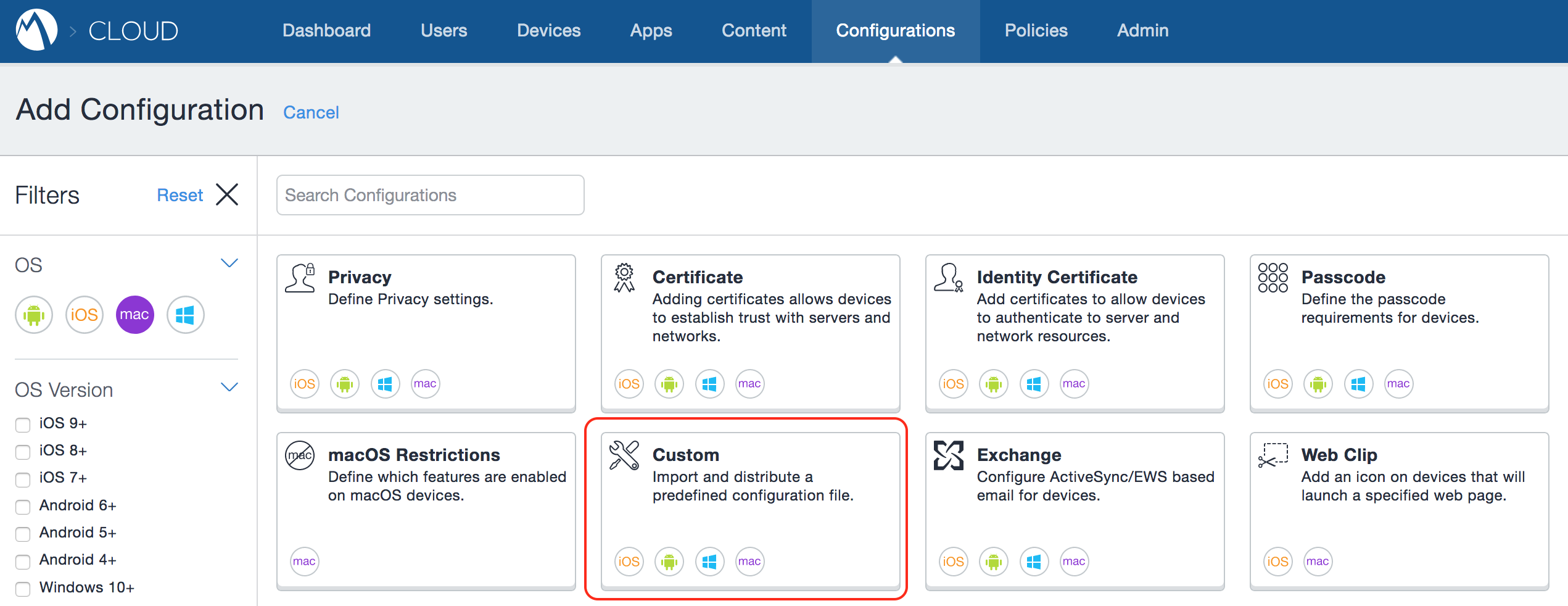Screen dimensions: 1568x606
Task: Open the Exchange configuration icon
Action: click(x=948, y=456)
